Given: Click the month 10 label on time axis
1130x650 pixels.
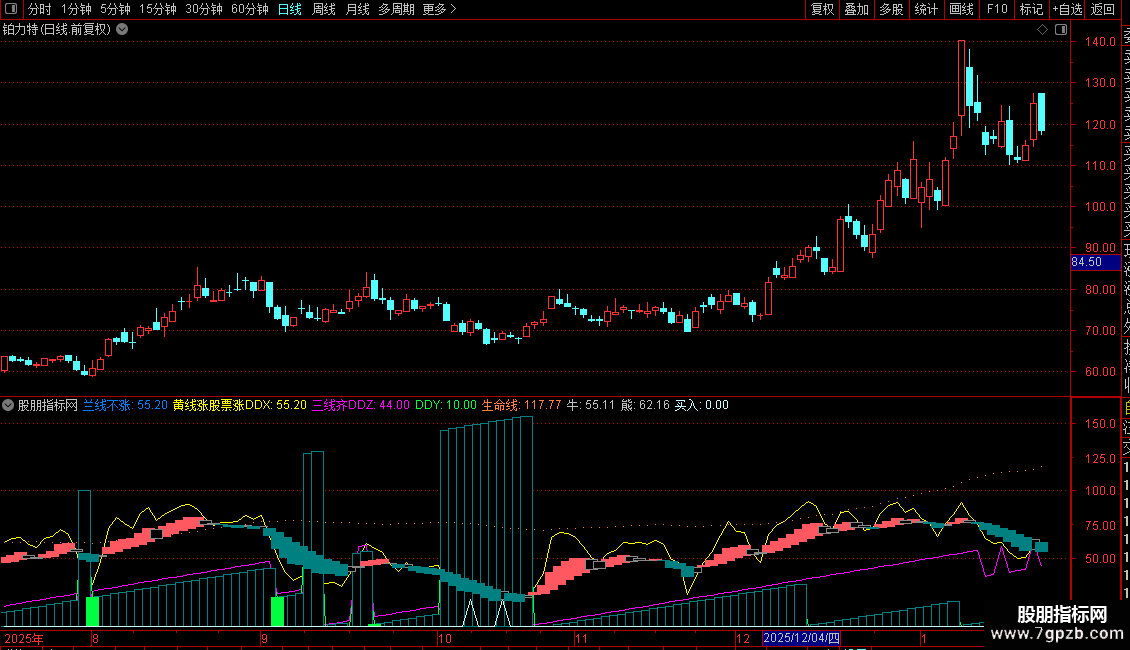Looking at the screenshot, I should 445,638.
